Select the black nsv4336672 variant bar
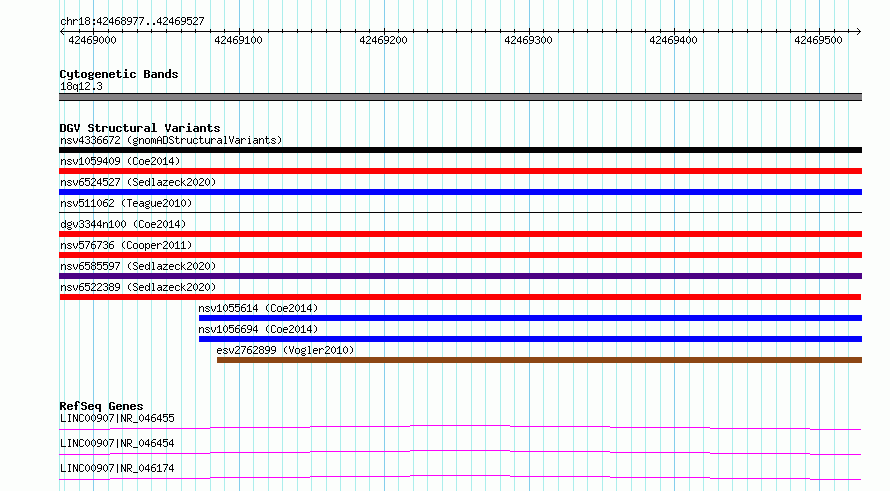This screenshot has width=890, height=491. coord(460,150)
